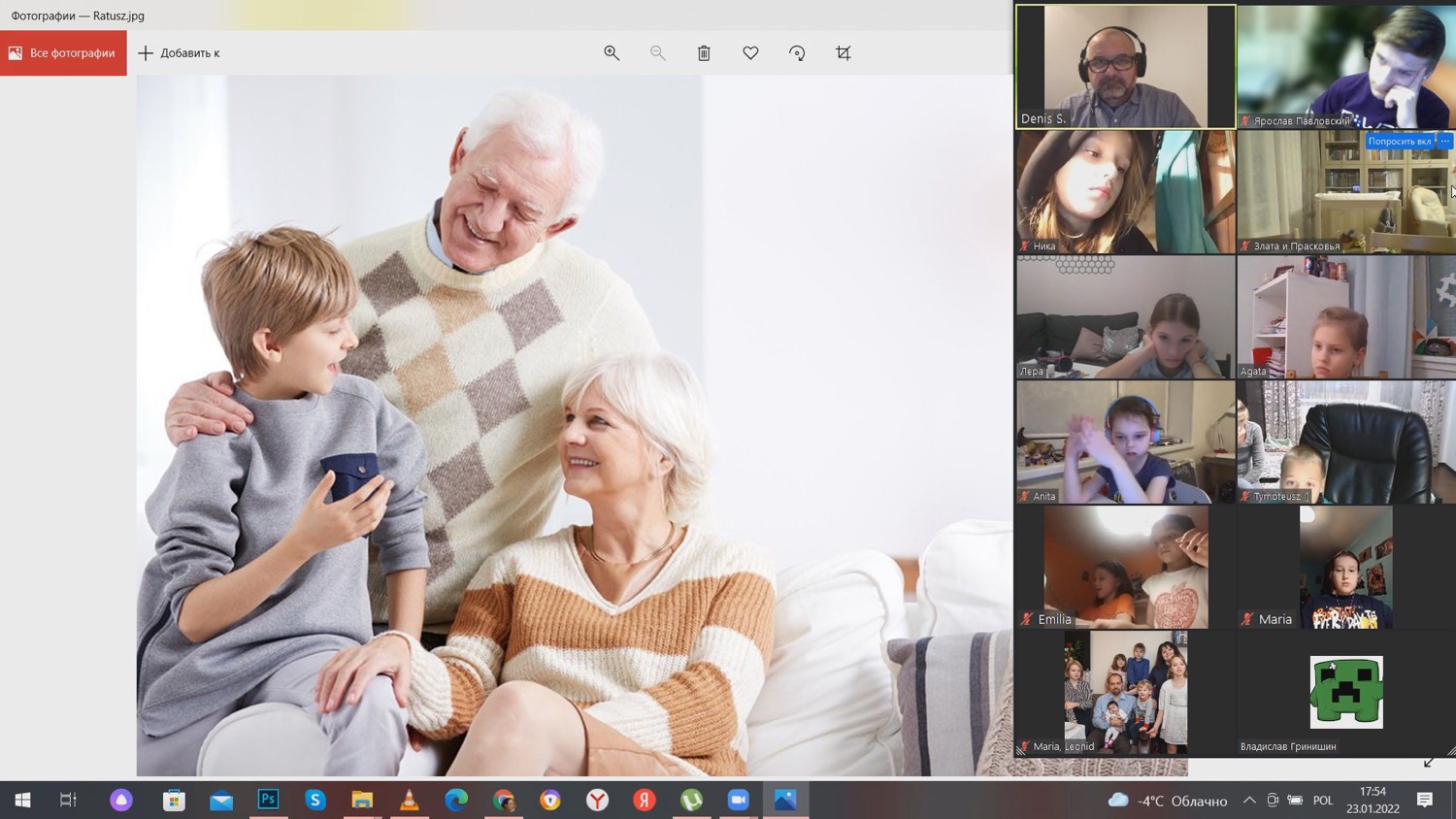Open the crop tool
The width and height of the screenshot is (1456, 819).
point(844,53)
